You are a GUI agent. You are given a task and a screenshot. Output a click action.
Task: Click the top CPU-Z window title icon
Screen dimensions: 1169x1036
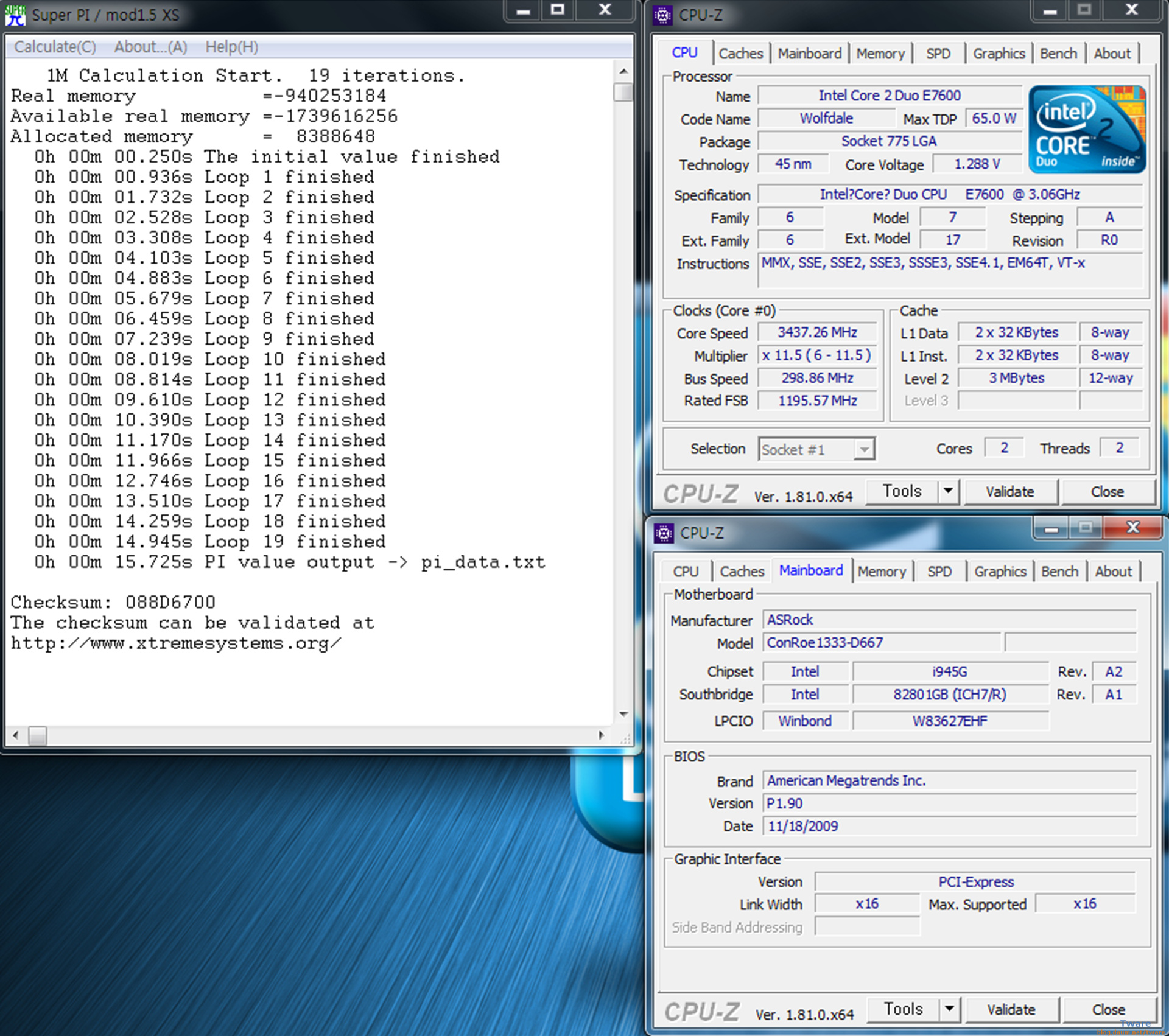coord(662,15)
